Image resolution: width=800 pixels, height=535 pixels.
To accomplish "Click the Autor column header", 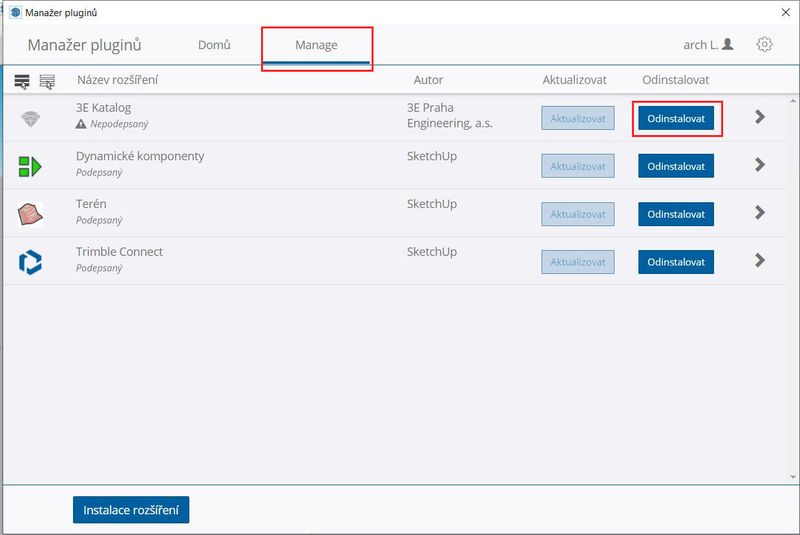I will click(428, 80).
